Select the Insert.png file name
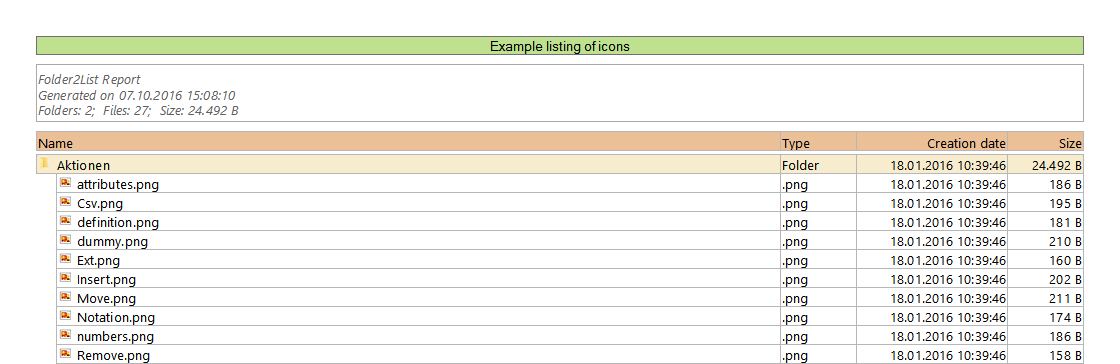1120x364 pixels. point(106,279)
